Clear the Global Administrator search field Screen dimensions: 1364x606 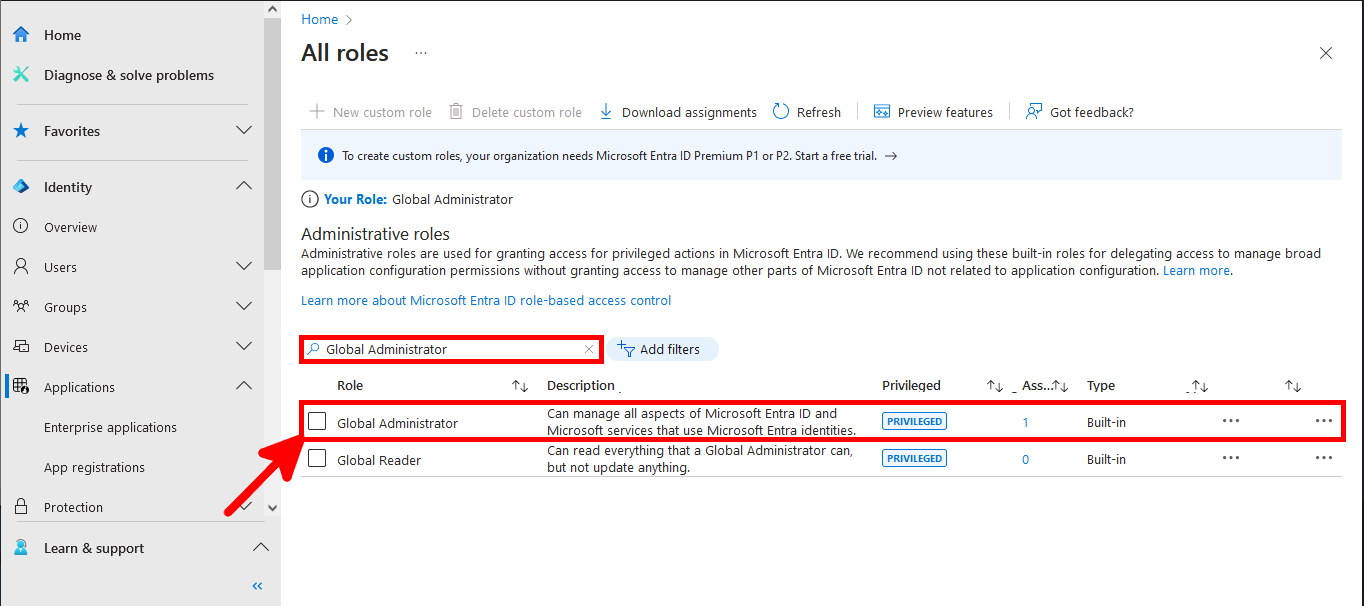589,349
